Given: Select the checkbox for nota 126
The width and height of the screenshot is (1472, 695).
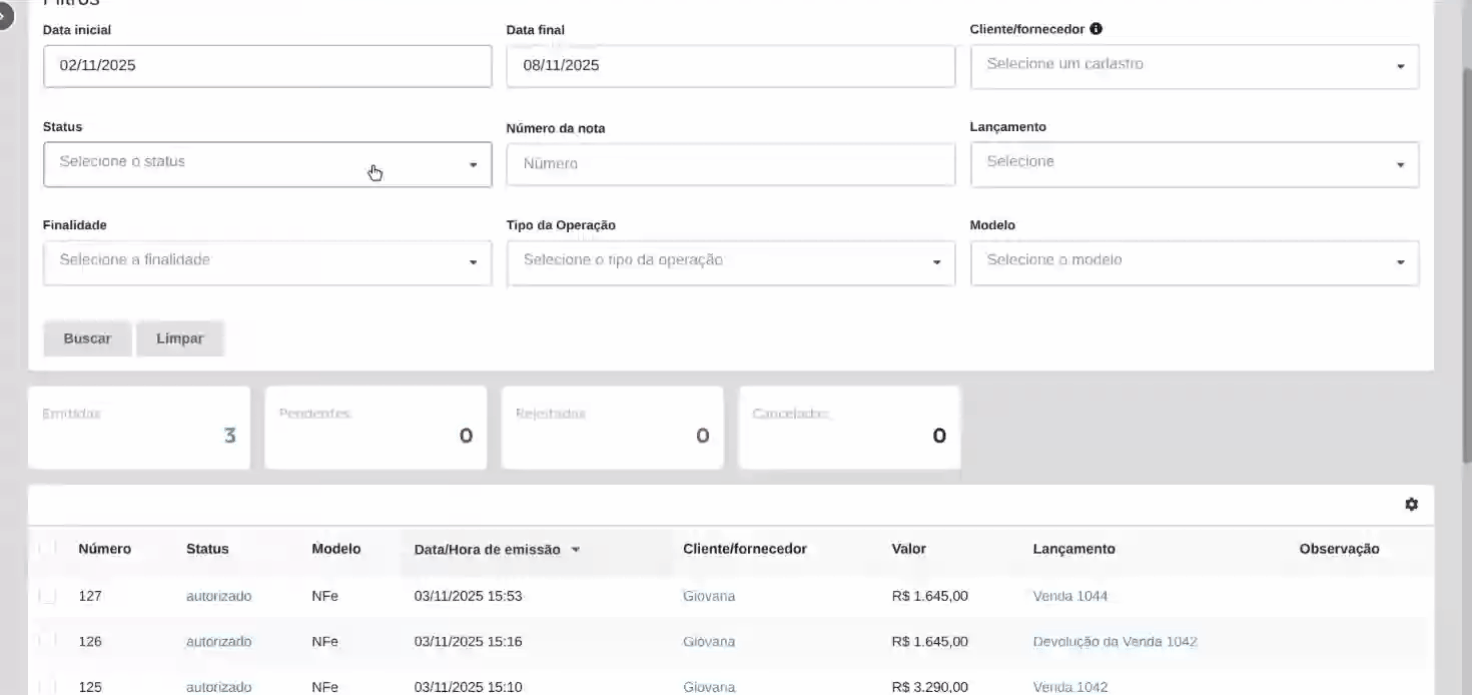Looking at the screenshot, I should pyautogui.click(x=47, y=641).
